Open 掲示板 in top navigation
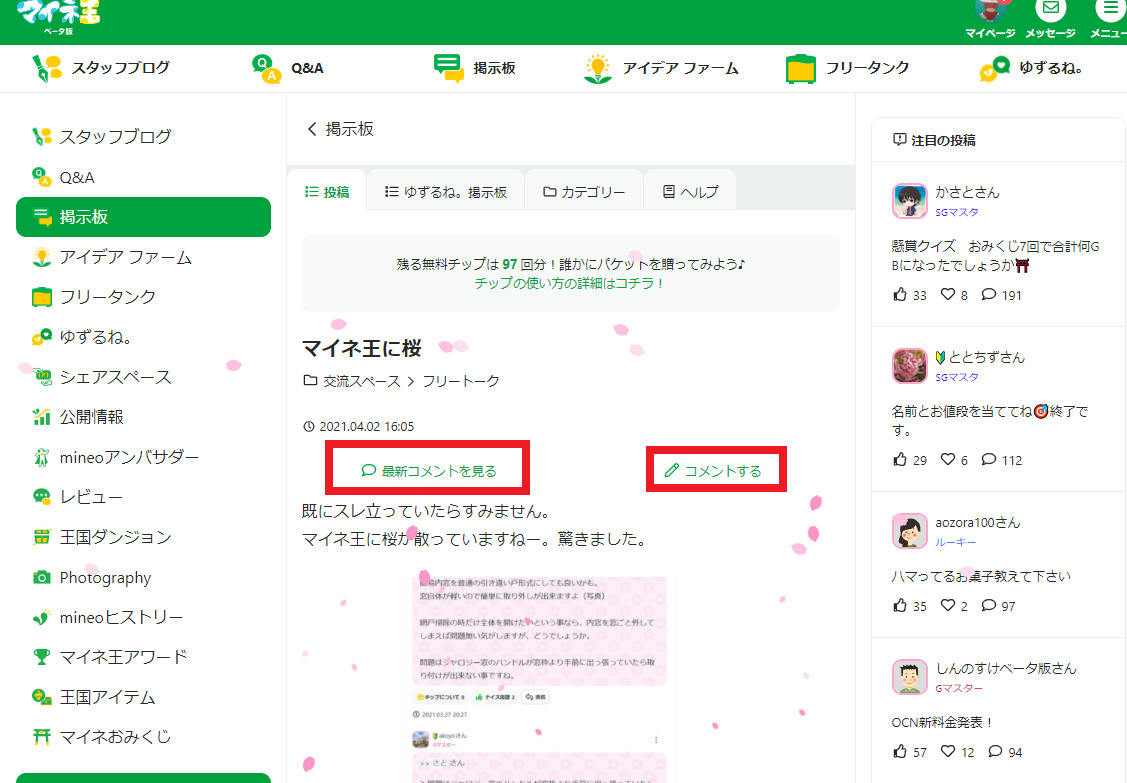The width and height of the screenshot is (1127, 783). coord(474,68)
